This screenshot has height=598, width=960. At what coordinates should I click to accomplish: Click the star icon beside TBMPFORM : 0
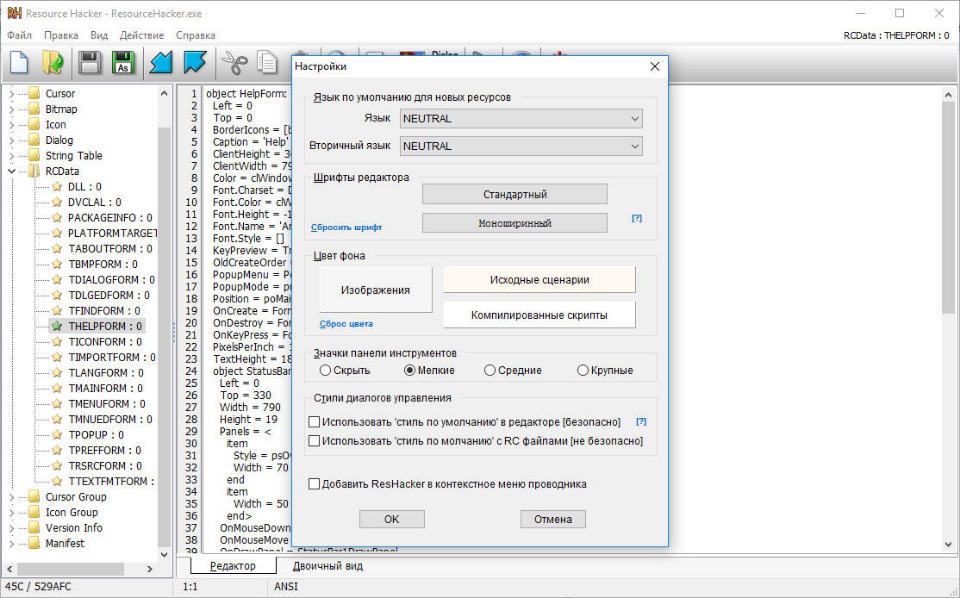pos(57,264)
